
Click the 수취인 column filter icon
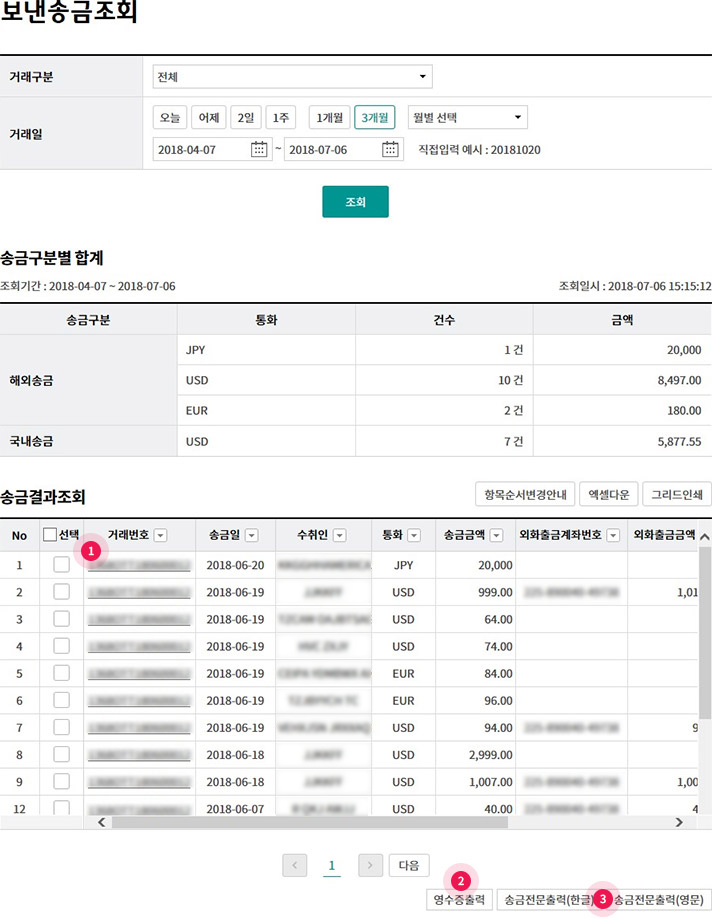point(339,536)
